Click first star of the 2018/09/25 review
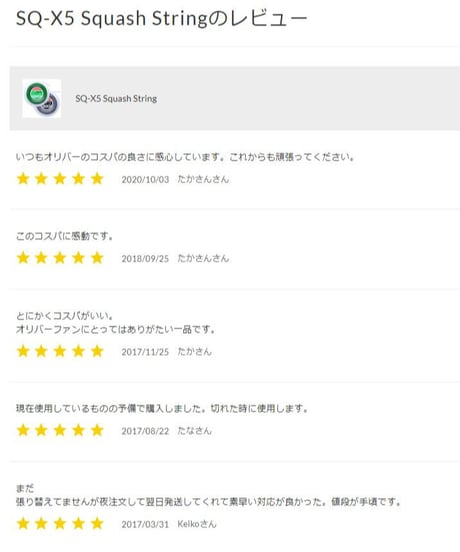This screenshot has height=552, width=460. [23, 258]
